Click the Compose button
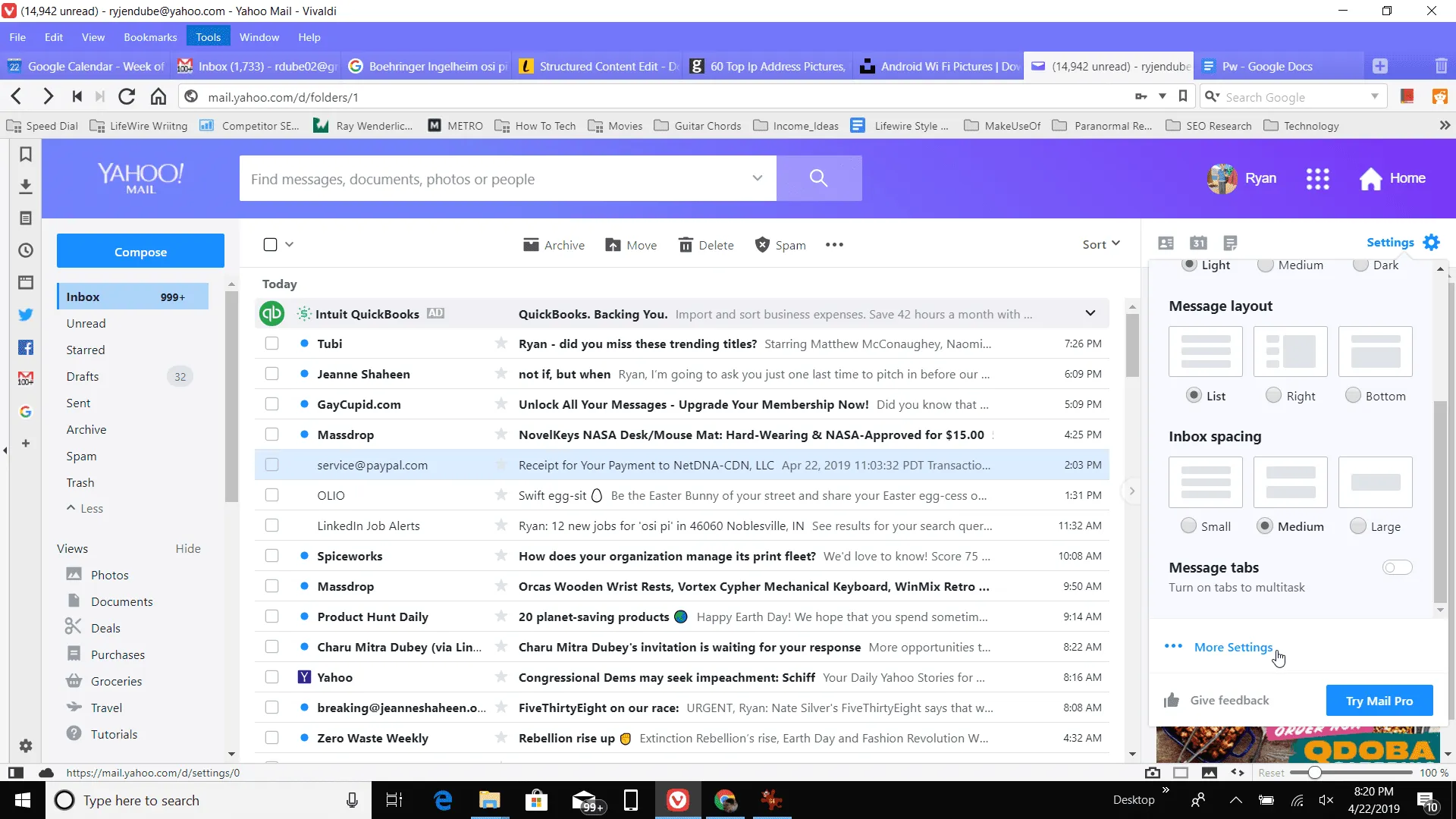Viewport: 1456px width, 819px height. click(x=140, y=251)
